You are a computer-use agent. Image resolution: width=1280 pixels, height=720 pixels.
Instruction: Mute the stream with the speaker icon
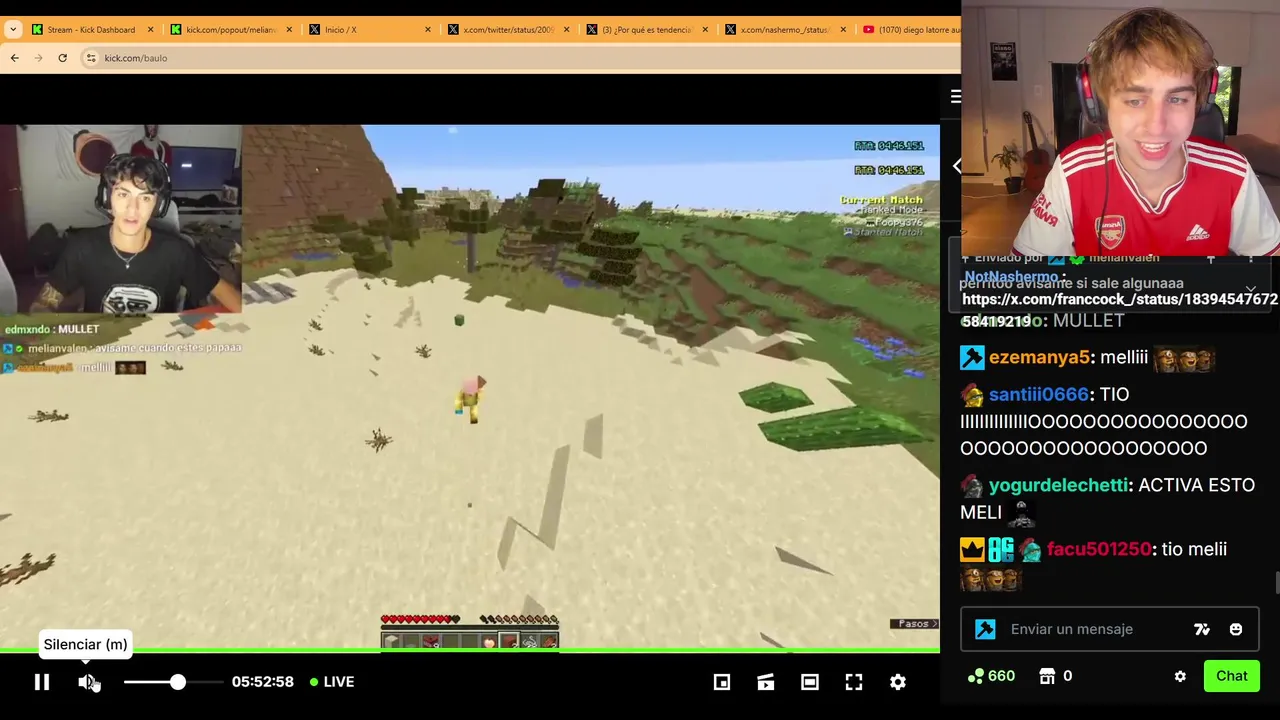[x=88, y=682]
